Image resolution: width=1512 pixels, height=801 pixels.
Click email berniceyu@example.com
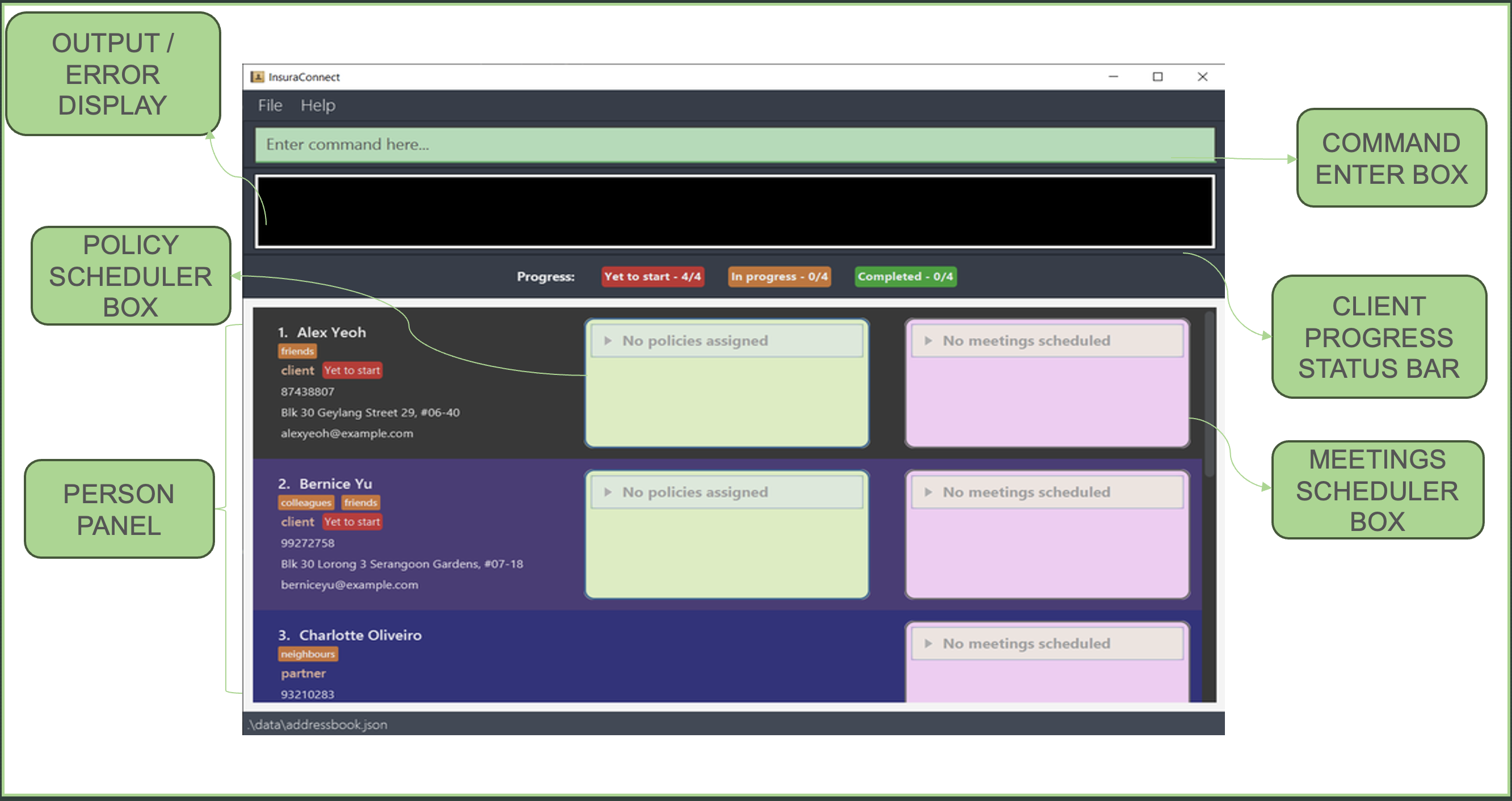pos(350,585)
